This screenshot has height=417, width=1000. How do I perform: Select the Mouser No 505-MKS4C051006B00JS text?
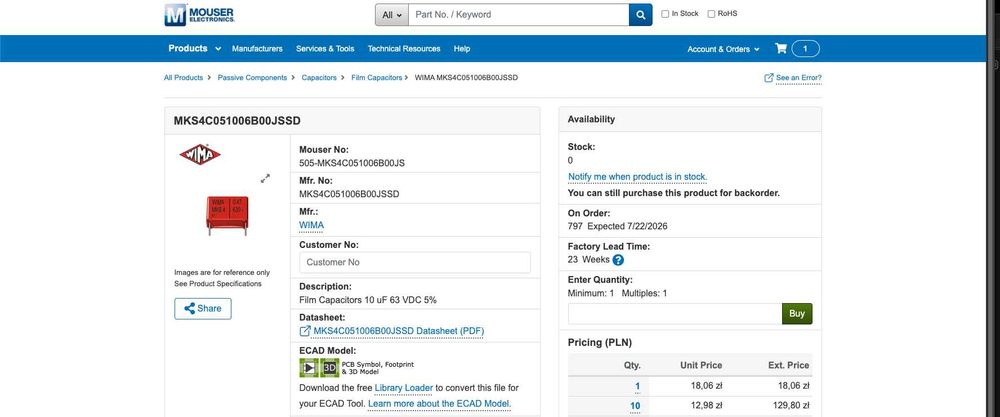tap(352, 163)
